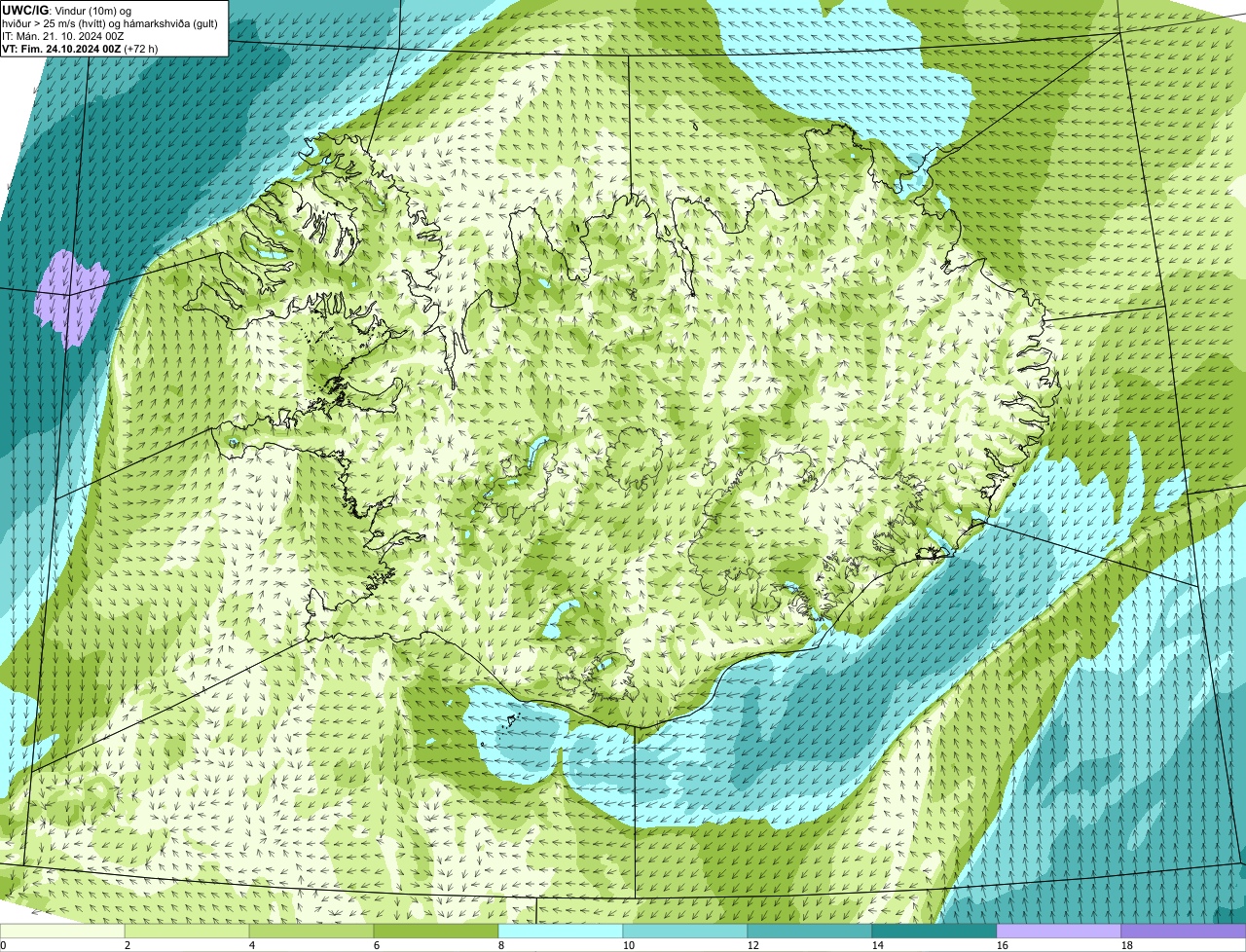Click the 16–18 m/s light purple legend swatch

click(x=1059, y=931)
